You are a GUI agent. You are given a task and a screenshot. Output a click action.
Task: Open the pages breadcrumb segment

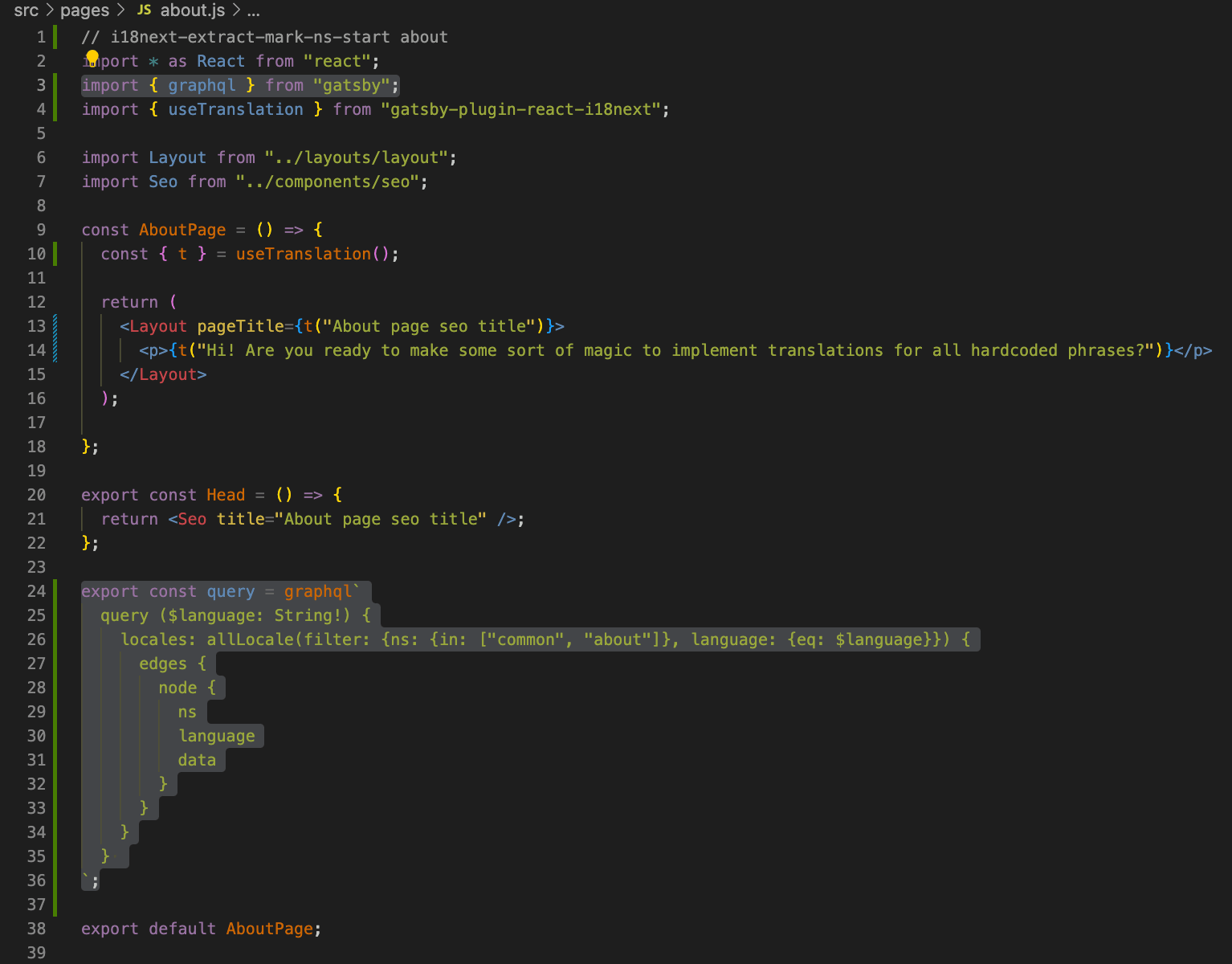84,10
